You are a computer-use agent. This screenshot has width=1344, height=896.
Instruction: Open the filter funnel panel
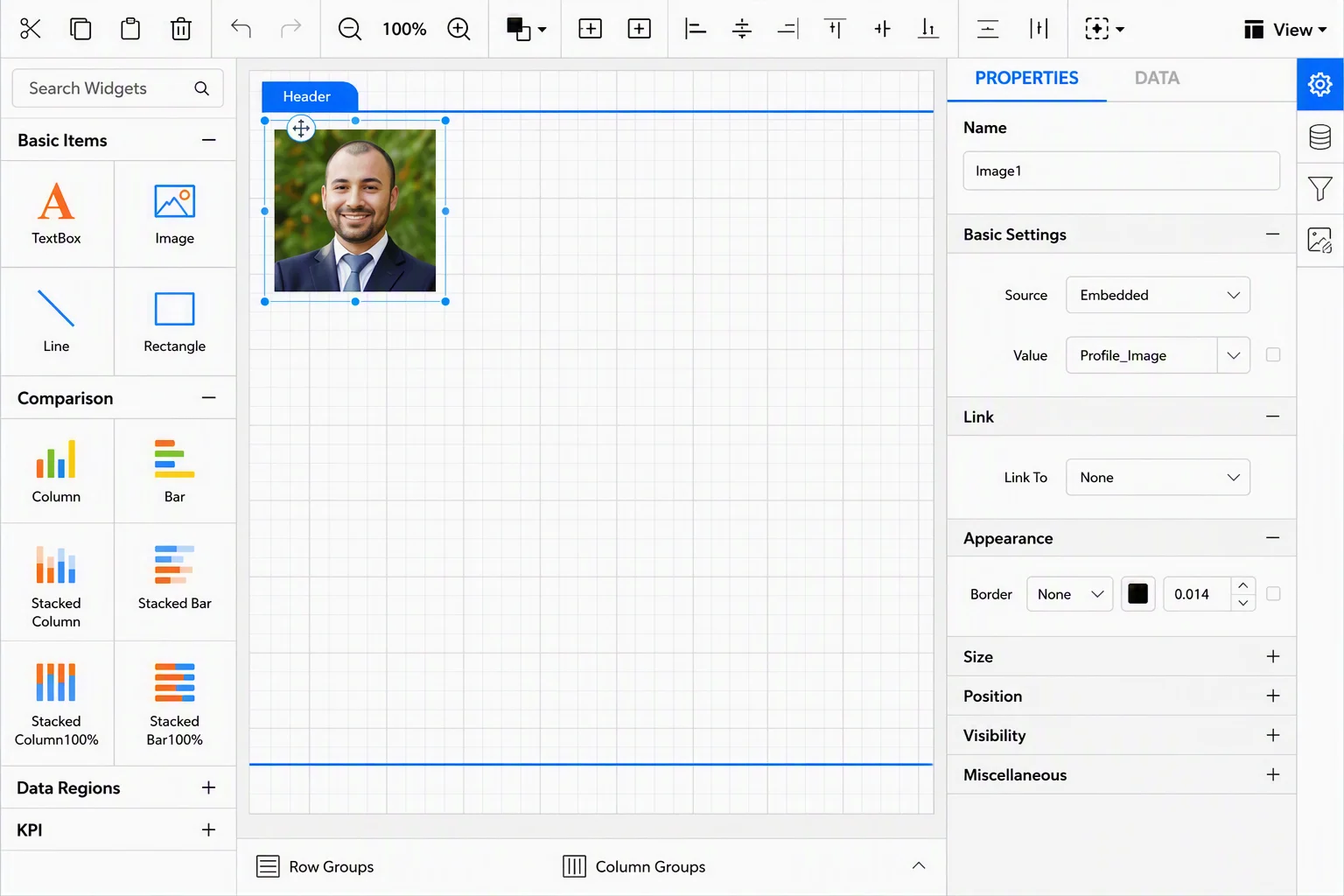[1319, 188]
